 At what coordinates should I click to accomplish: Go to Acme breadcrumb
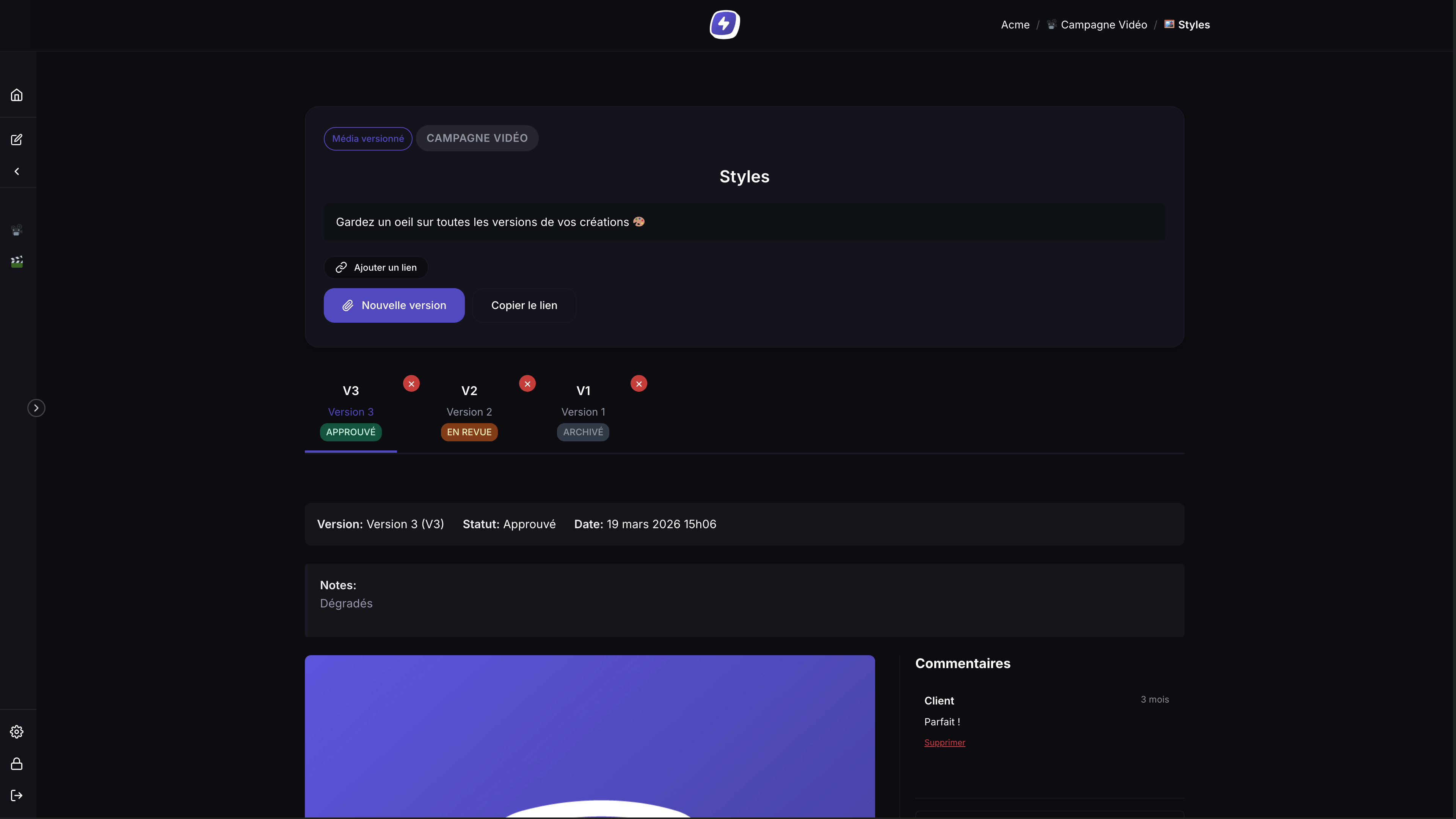pyautogui.click(x=1015, y=25)
